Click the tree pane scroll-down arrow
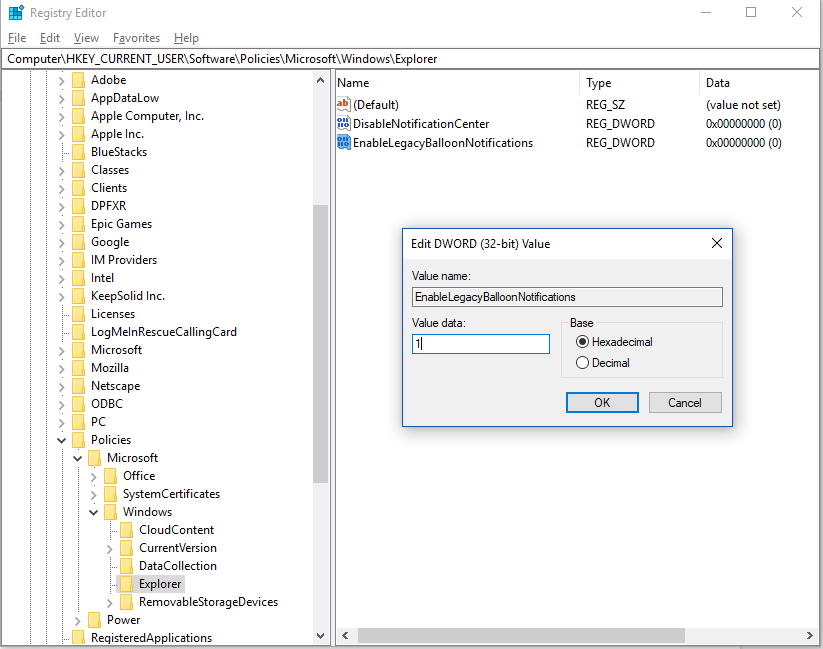Viewport: 823px width, 649px height. [x=320, y=635]
